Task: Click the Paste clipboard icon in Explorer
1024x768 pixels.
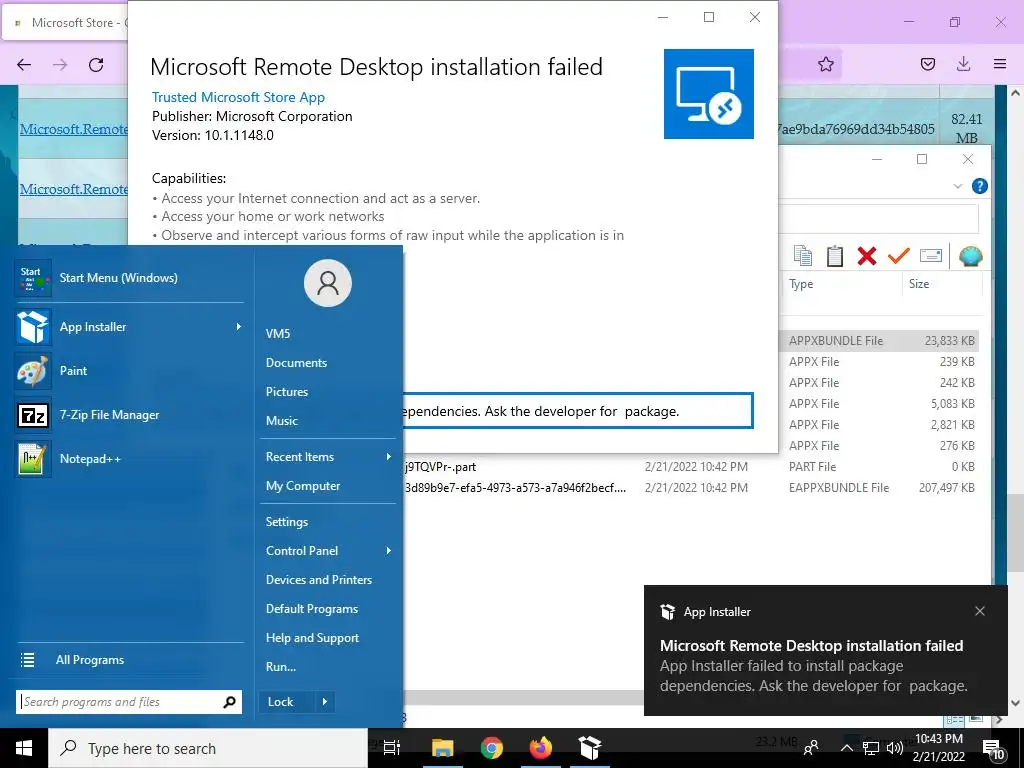Action: (835, 256)
